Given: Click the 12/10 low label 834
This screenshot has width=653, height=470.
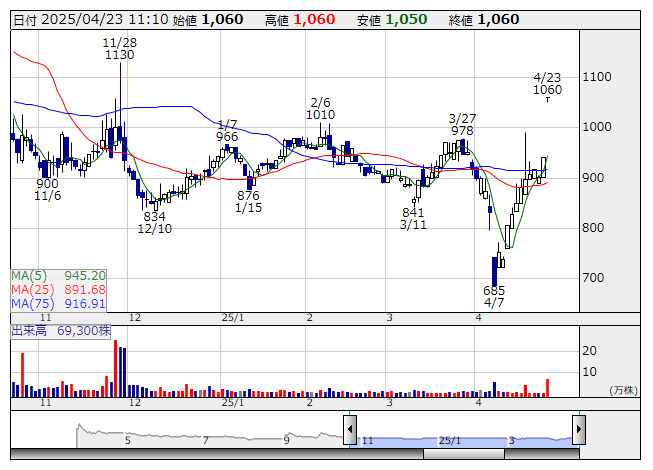Looking at the screenshot, I should point(154,216).
